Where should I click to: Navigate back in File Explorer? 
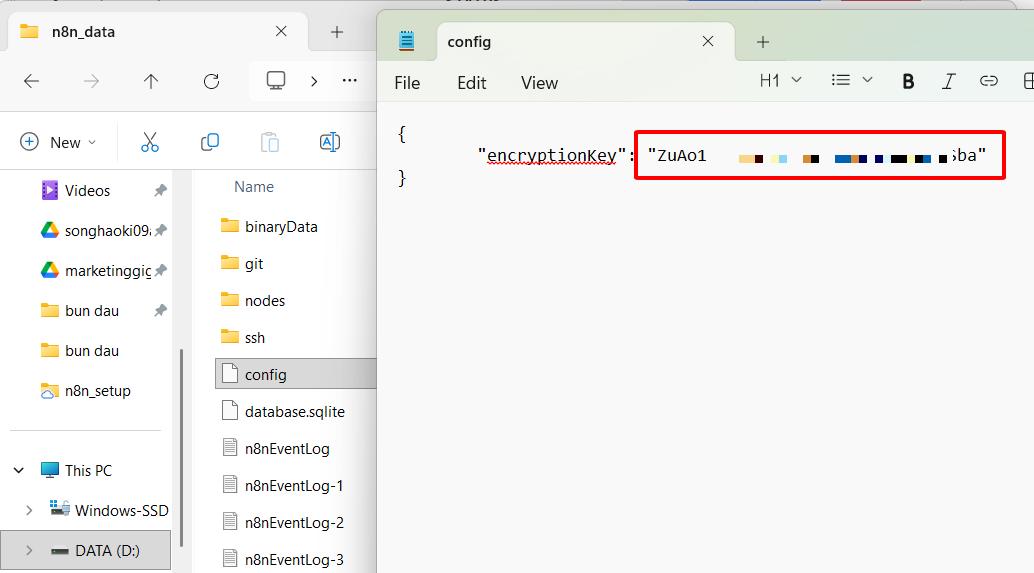(x=31, y=82)
